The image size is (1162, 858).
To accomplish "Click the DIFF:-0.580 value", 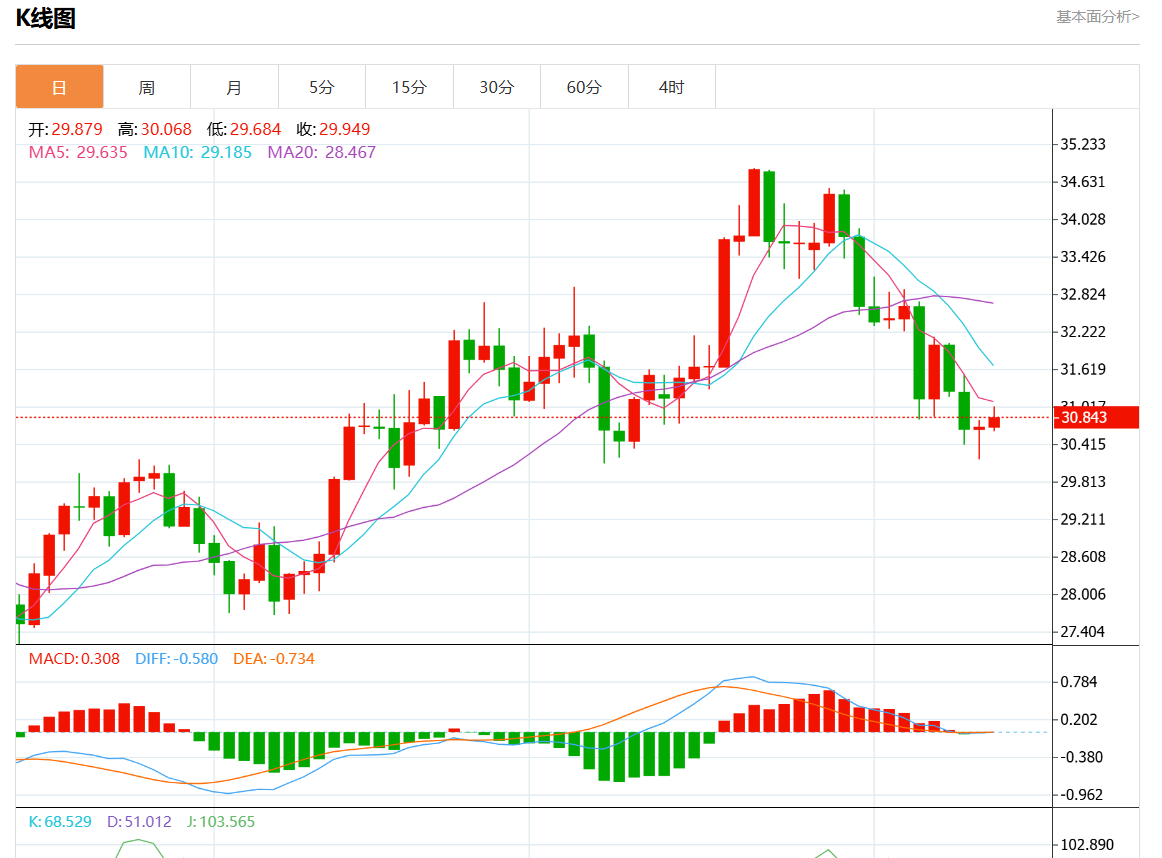I will 176,659.
